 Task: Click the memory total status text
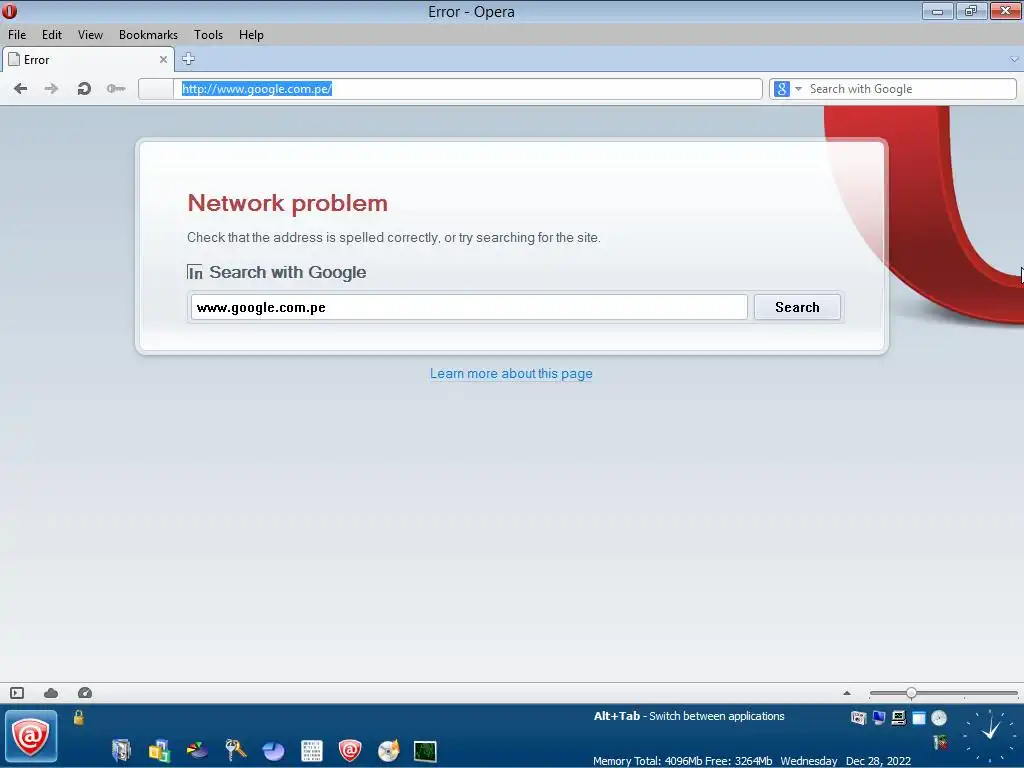(682, 761)
